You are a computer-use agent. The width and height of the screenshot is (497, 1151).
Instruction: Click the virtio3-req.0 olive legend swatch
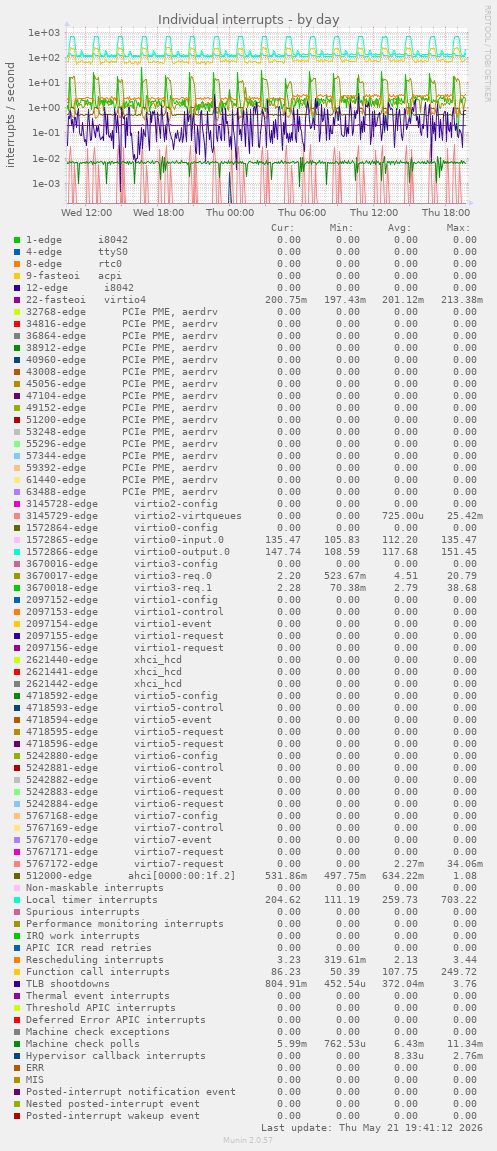coord(17,576)
